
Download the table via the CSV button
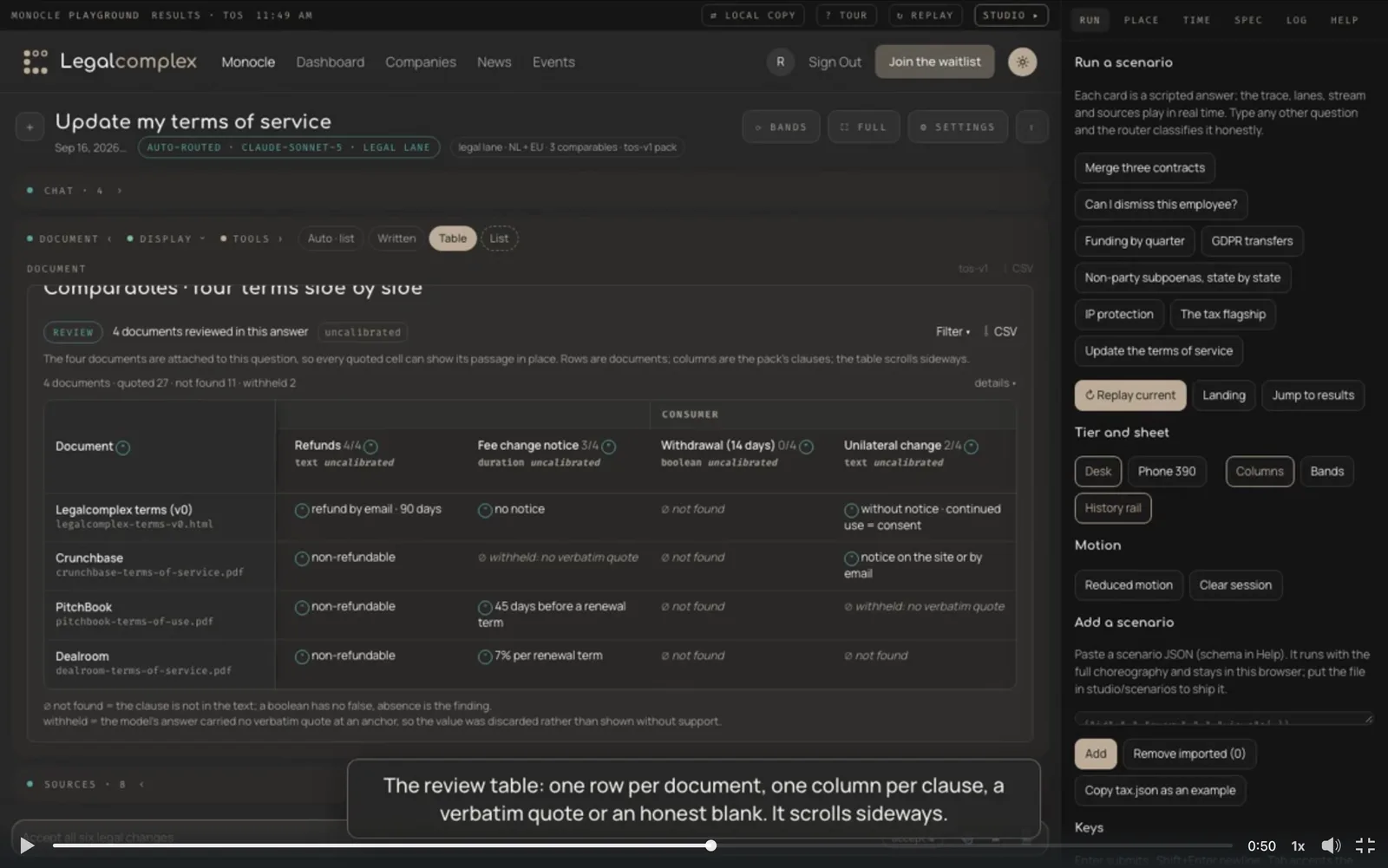tap(1000, 331)
